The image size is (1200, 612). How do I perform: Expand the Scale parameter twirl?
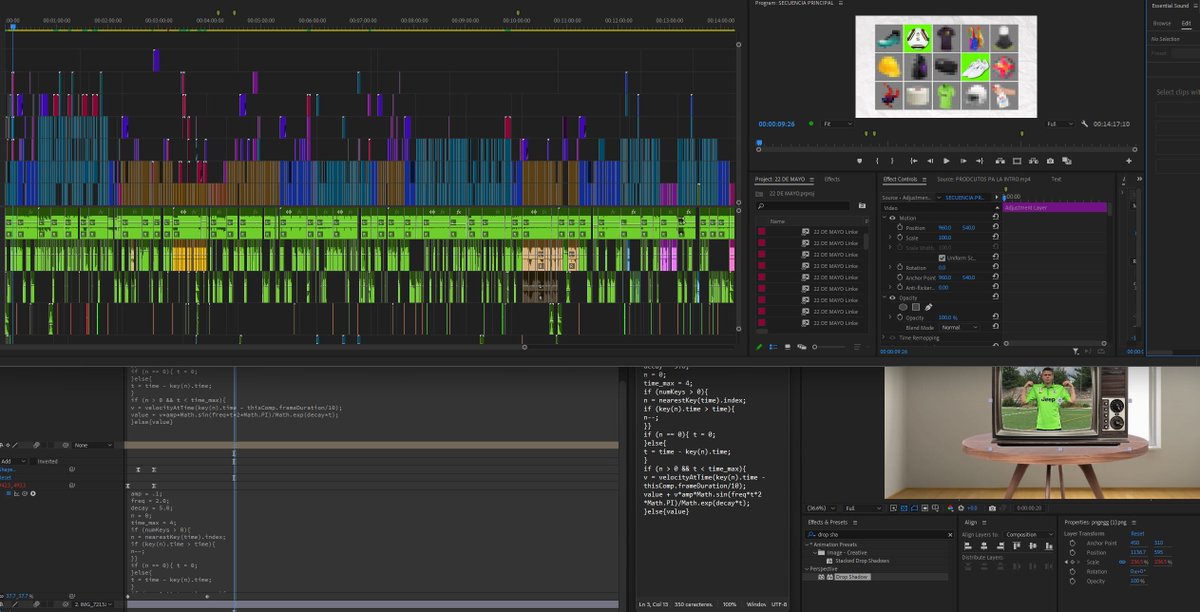click(x=890, y=237)
